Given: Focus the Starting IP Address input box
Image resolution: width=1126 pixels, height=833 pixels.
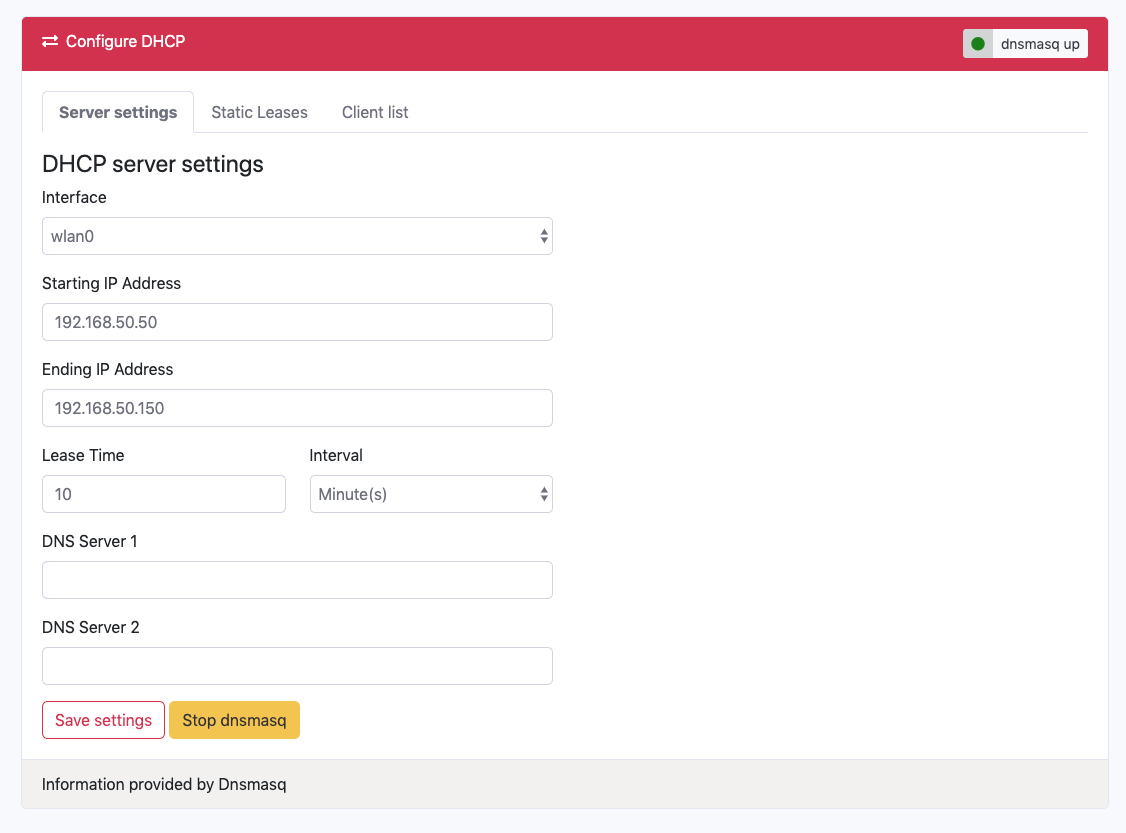Looking at the screenshot, I should point(297,322).
